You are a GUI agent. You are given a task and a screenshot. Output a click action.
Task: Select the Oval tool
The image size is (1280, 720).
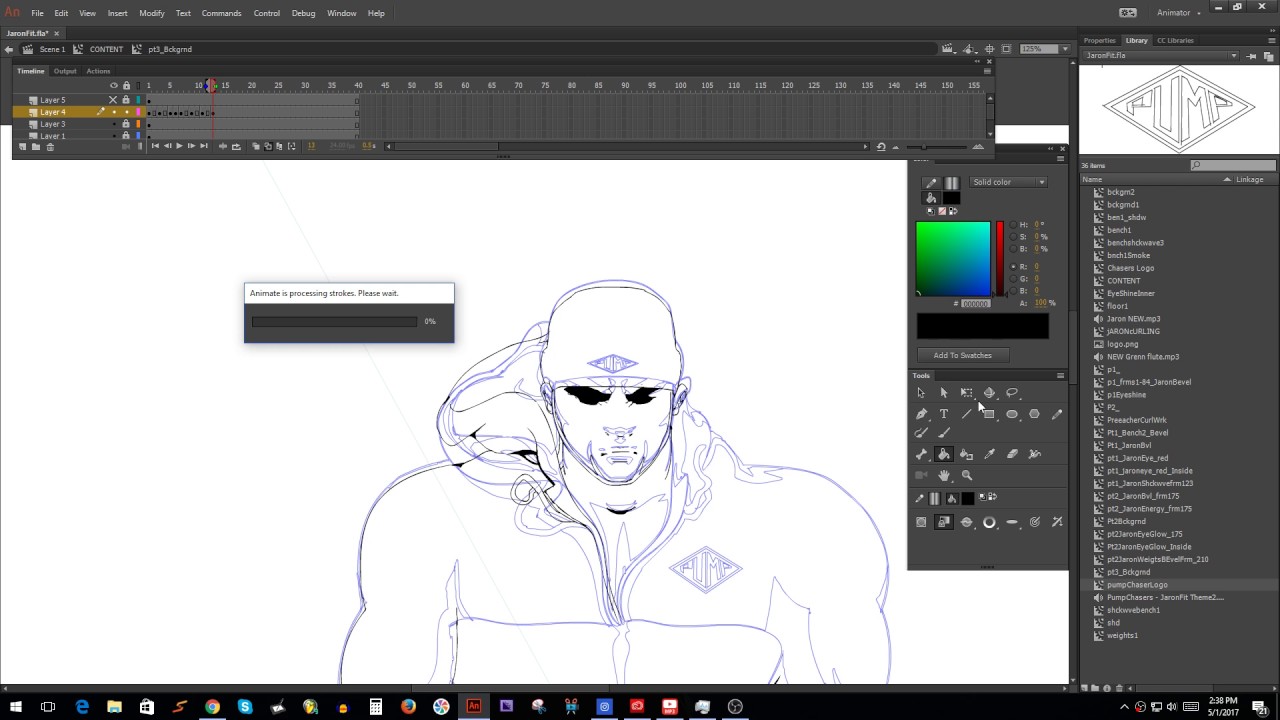1012,414
